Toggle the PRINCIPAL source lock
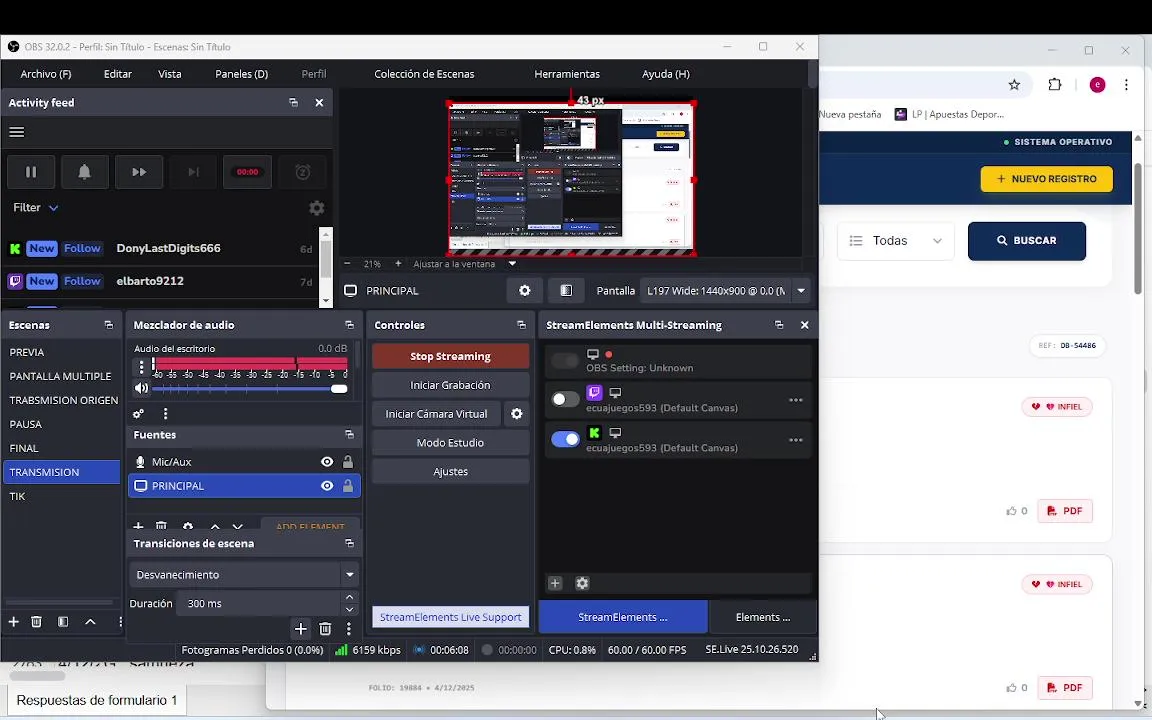The width and height of the screenshot is (1152, 720). coord(348,486)
